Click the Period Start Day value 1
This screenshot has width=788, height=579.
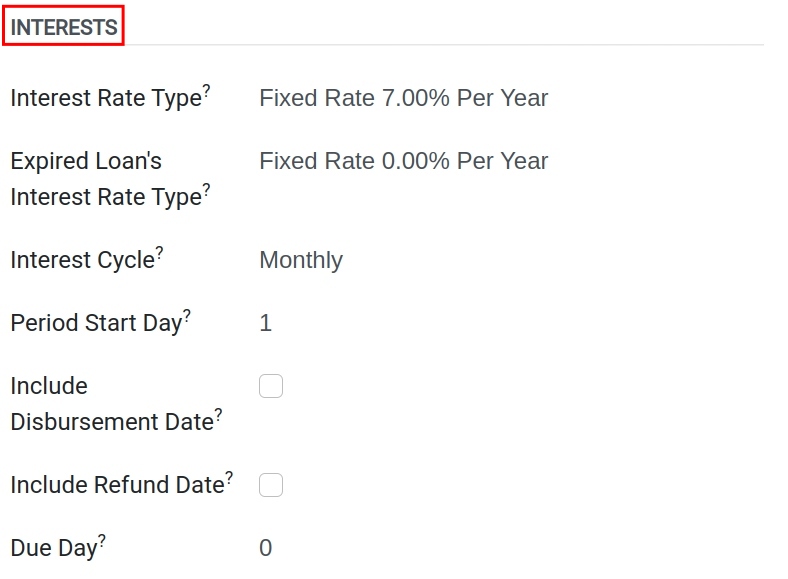pos(266,323)
